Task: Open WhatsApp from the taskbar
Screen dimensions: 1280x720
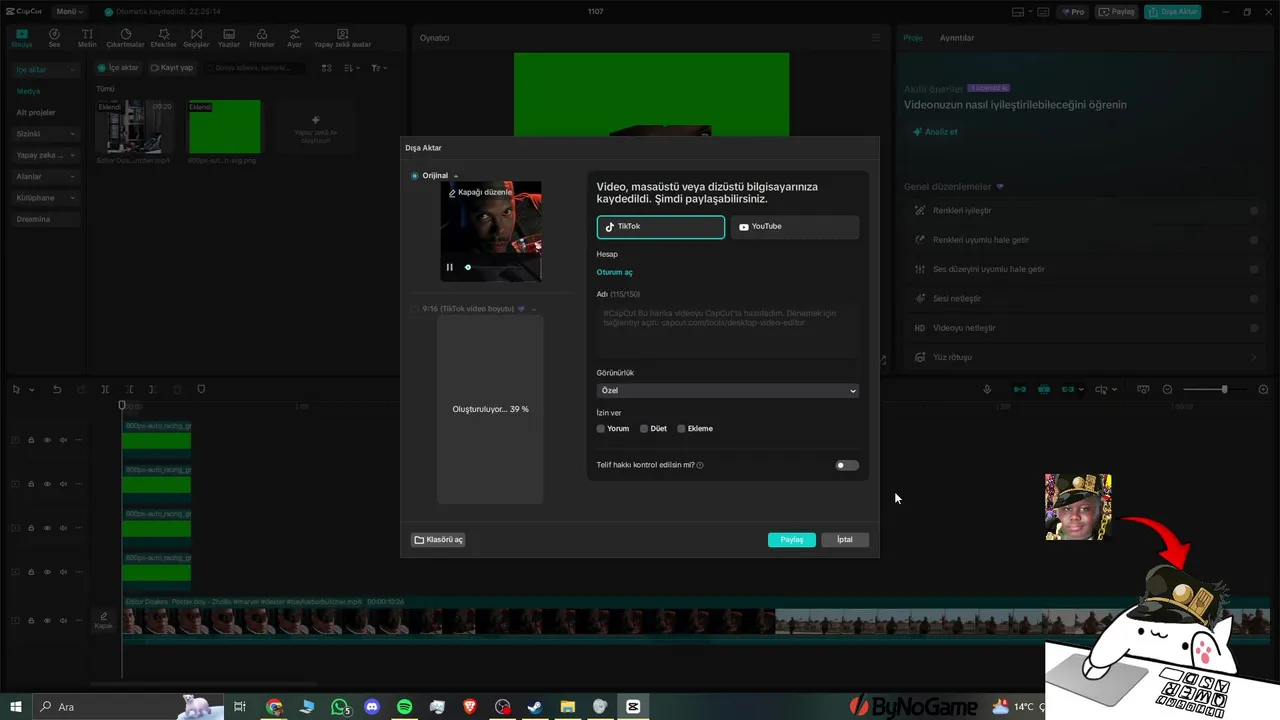Action: point(341,707)
